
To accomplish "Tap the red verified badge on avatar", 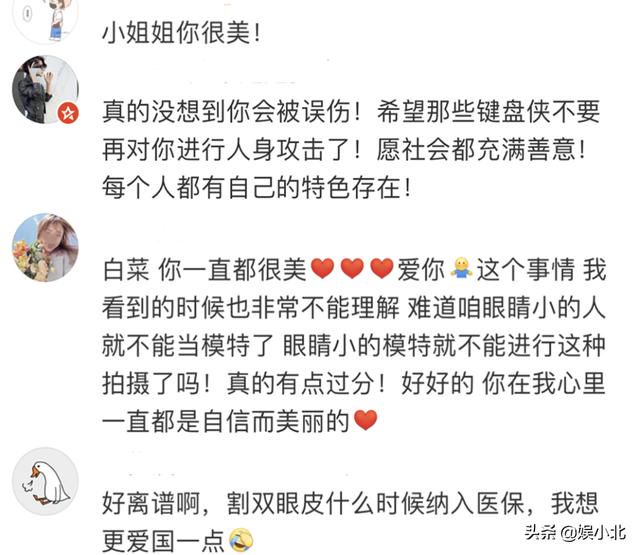I will click(68, 113).
